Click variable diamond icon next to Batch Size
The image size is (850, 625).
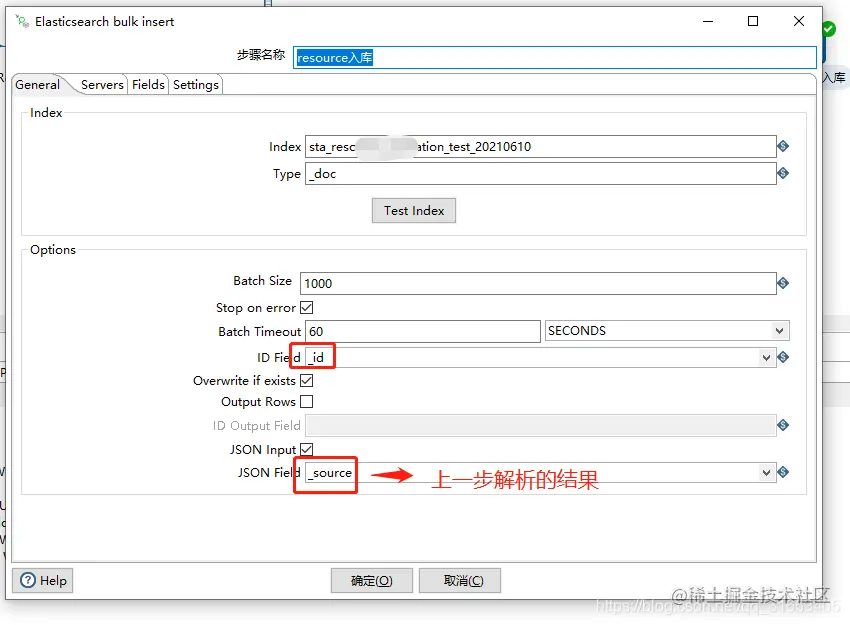click(x=783, y=283)
